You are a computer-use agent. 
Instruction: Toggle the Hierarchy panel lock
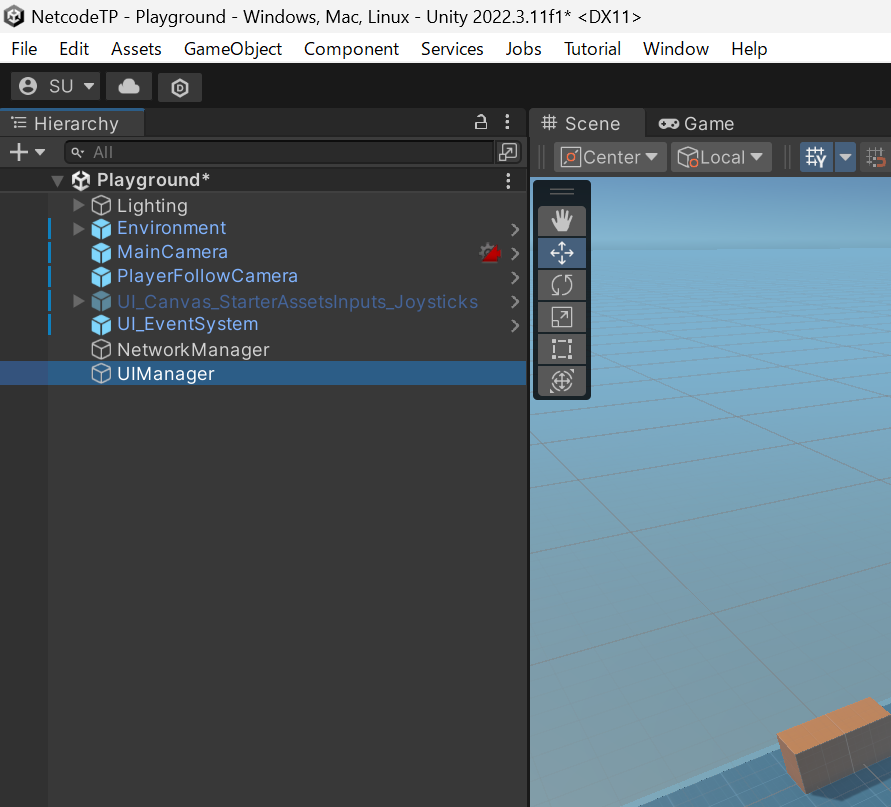click(481, 123)
